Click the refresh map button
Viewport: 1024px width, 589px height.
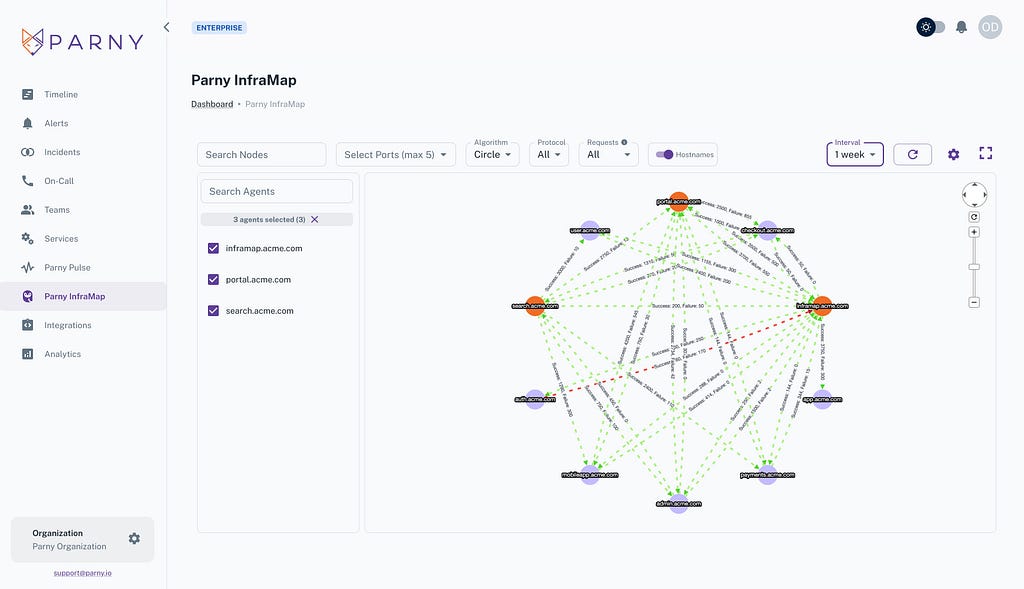pyautogui.click(x=912, y=154)
